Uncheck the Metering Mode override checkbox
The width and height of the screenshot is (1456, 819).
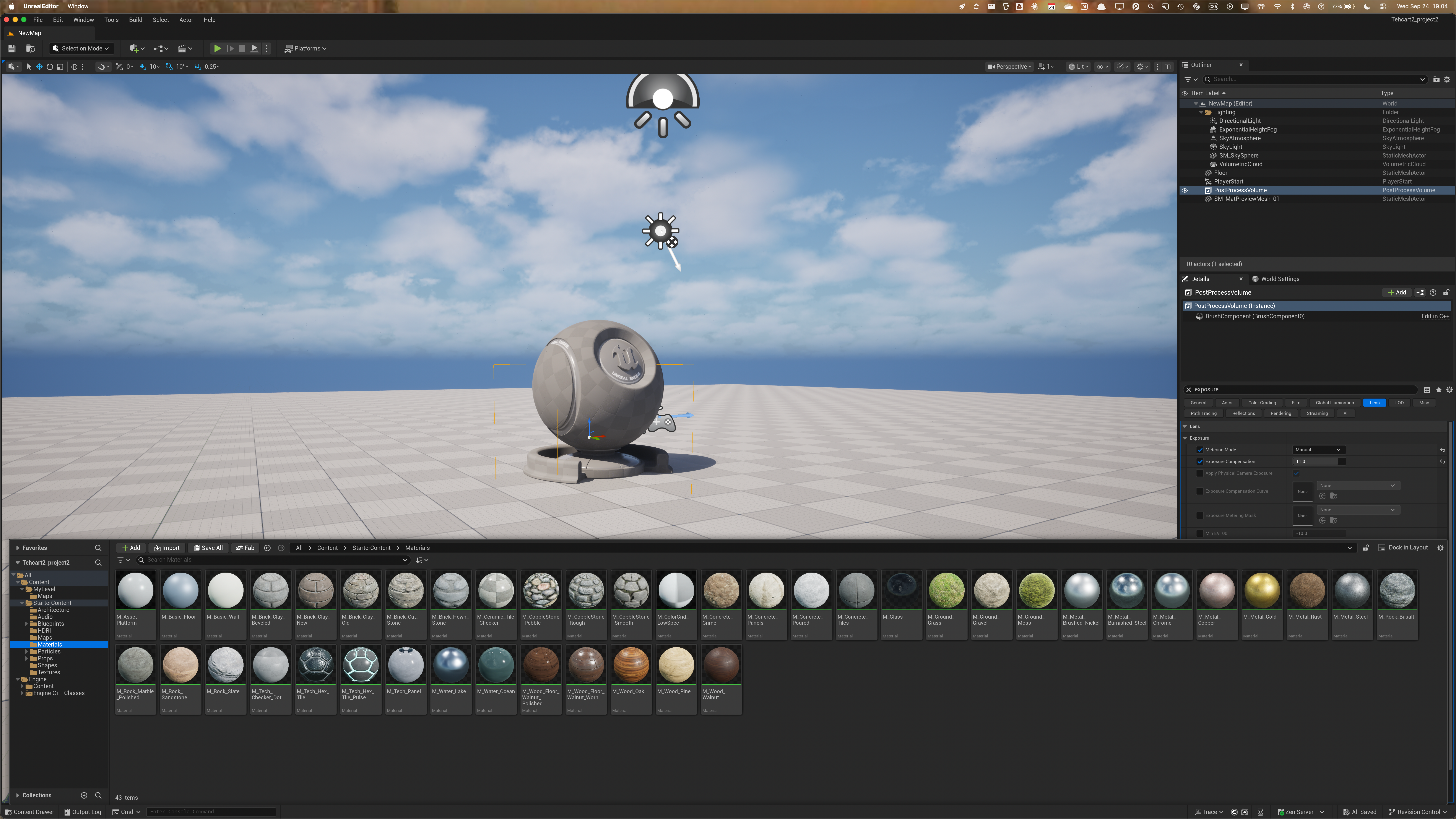(x=1200, y=450)
